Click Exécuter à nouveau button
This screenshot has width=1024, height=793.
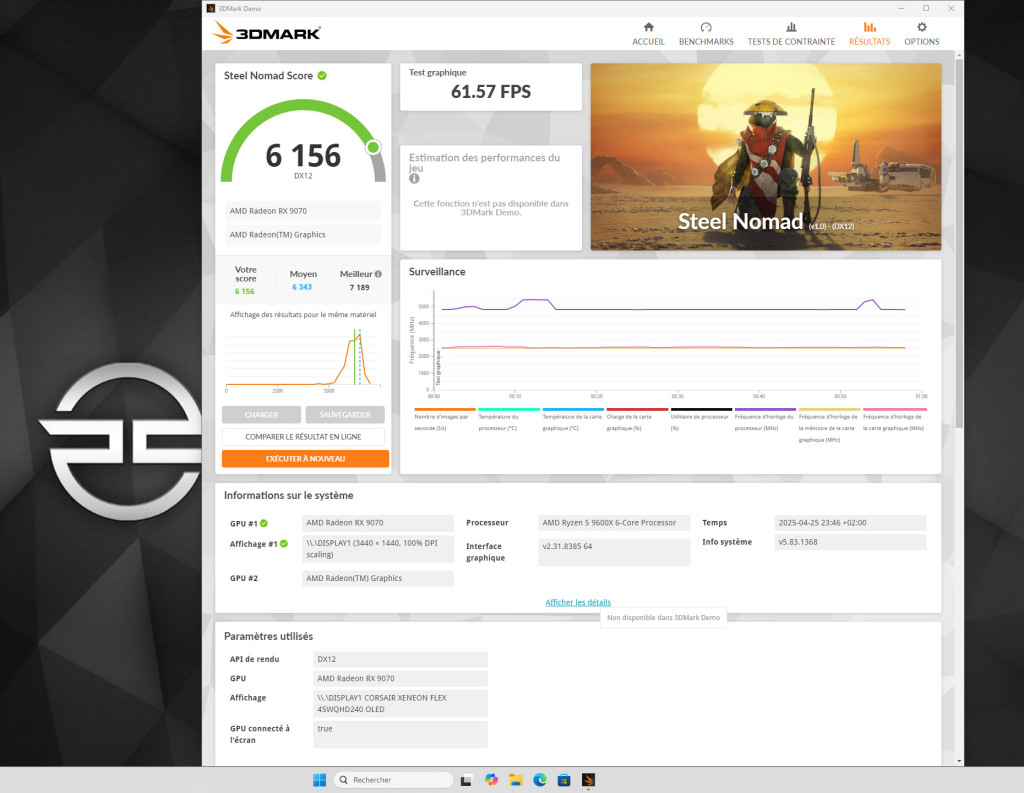pos(305,459)
